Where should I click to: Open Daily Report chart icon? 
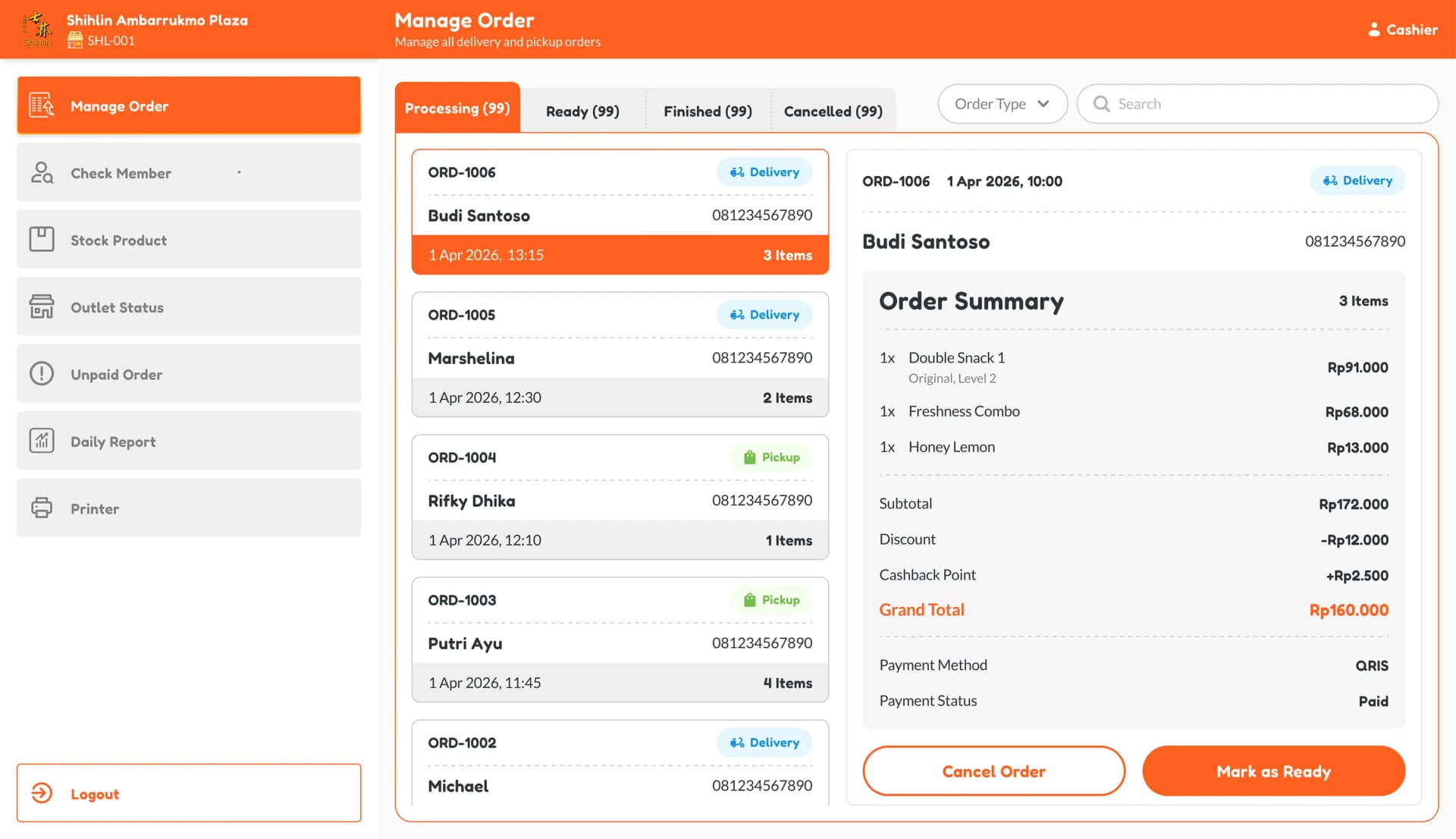42,441
